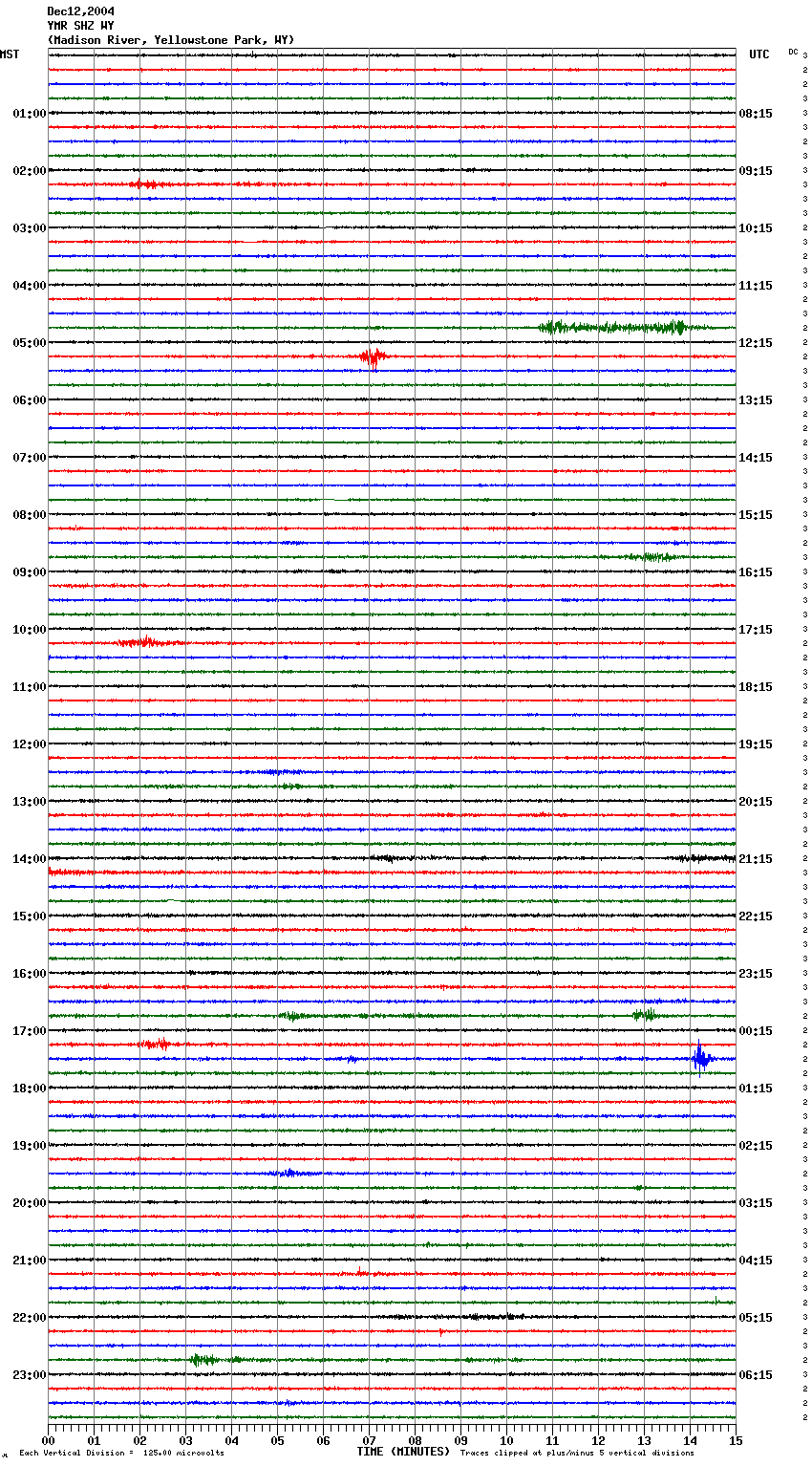Click minute 10 on the bottom axis
Image resolution: width=812 pixels, height=1466 pixels.
(506, 1440)
